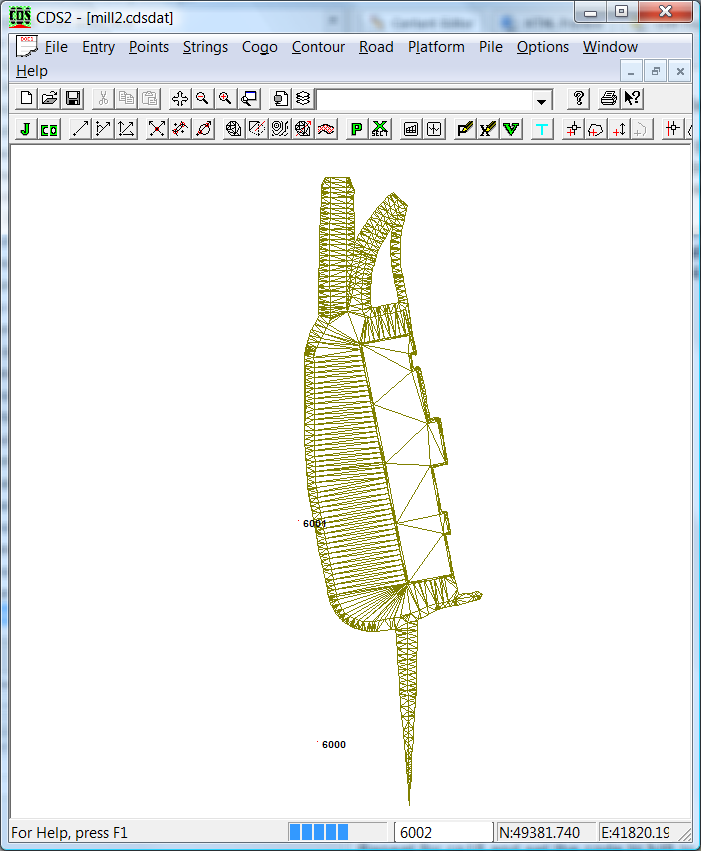Open the Contour menu
Screen dimensions: 701x851
(318, 47)
